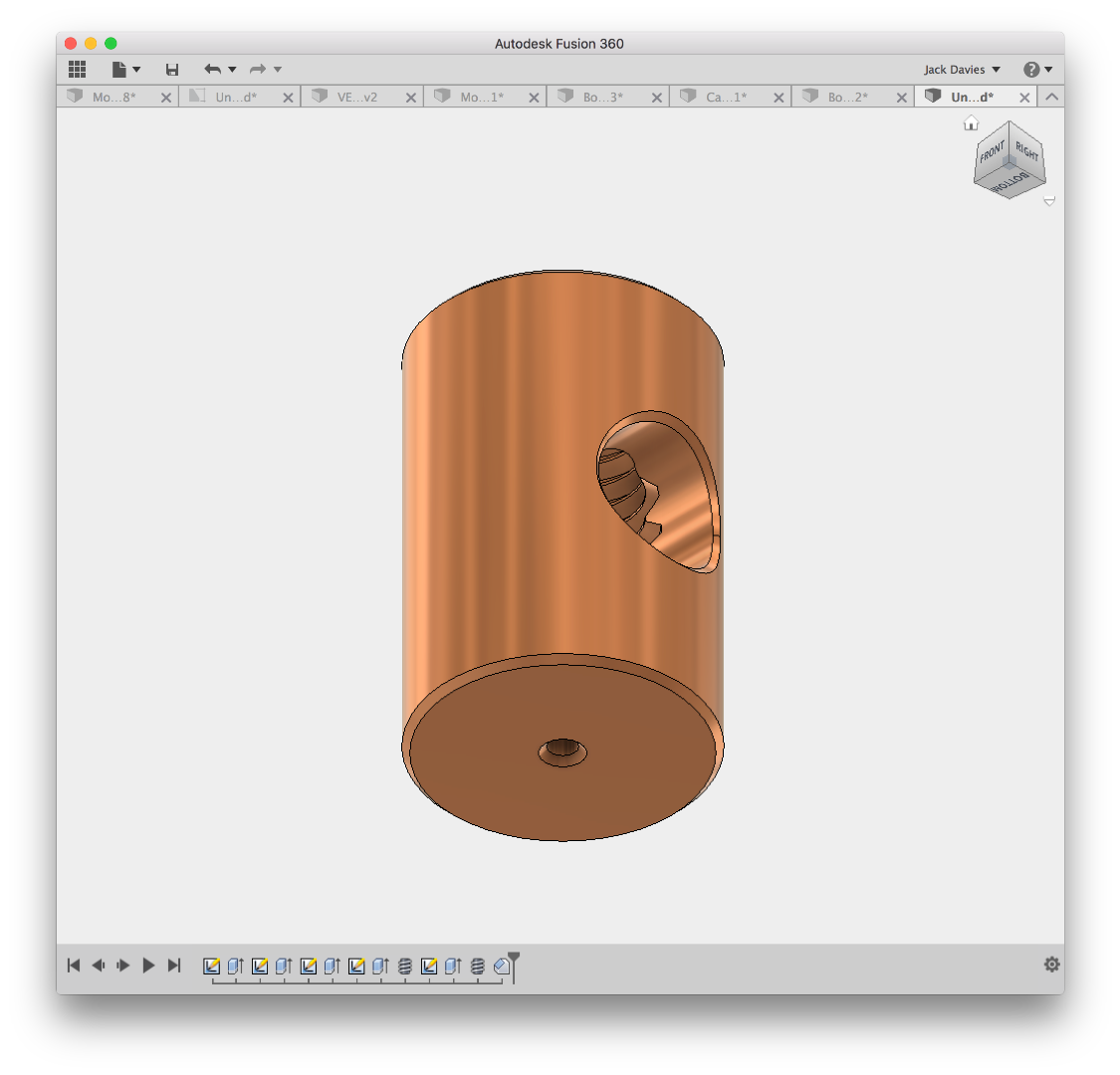Switch to the Ca...1* document tab
This screenshot has width=1120, height=1075.
tap(726, 98)
